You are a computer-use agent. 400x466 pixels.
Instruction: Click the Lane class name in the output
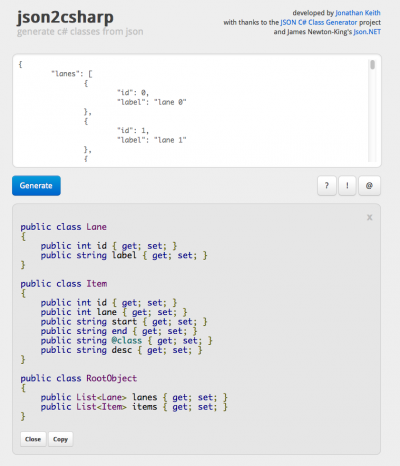click(x=96, y=227)
